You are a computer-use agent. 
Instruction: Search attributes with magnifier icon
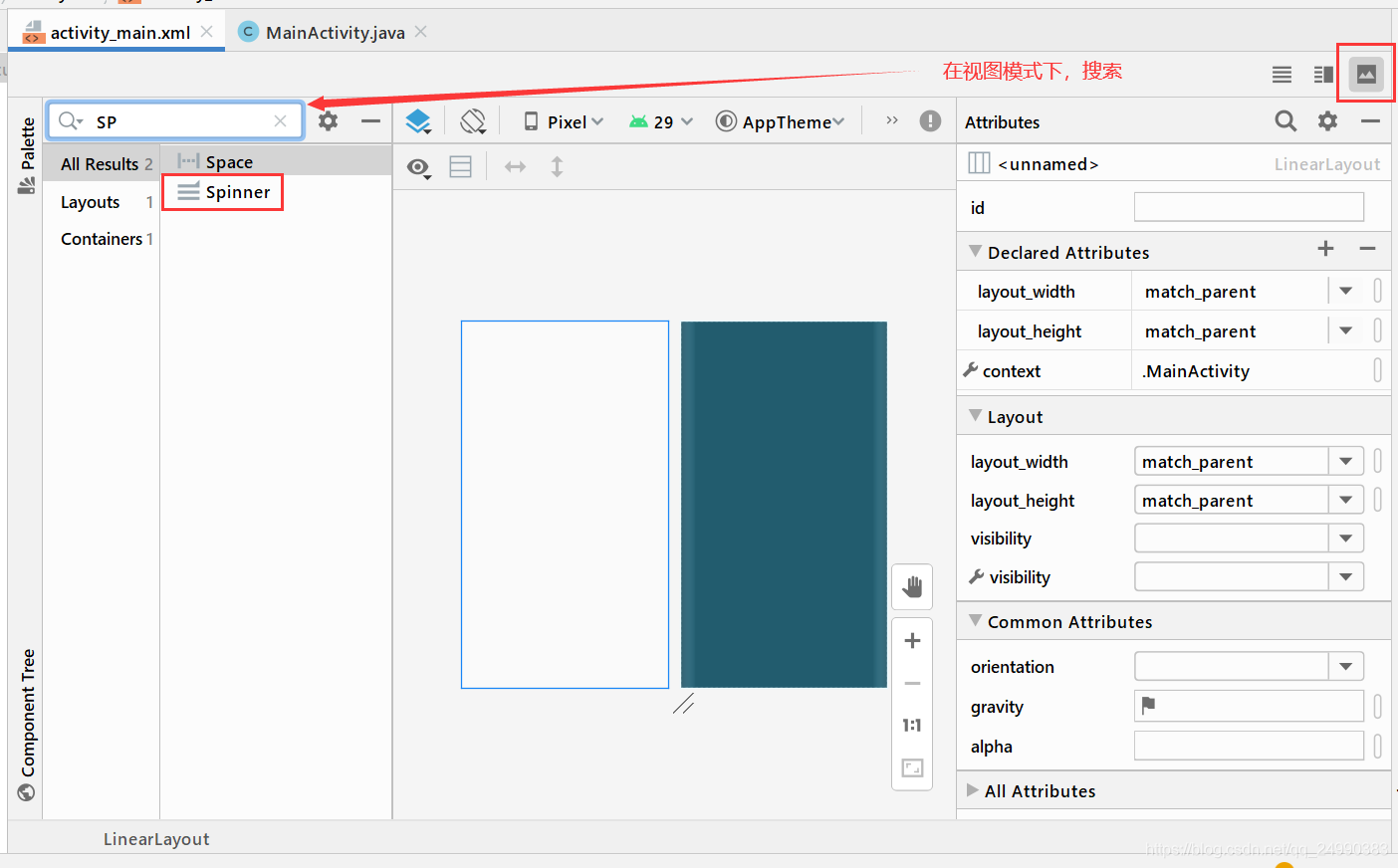[x=1285, y=120]
